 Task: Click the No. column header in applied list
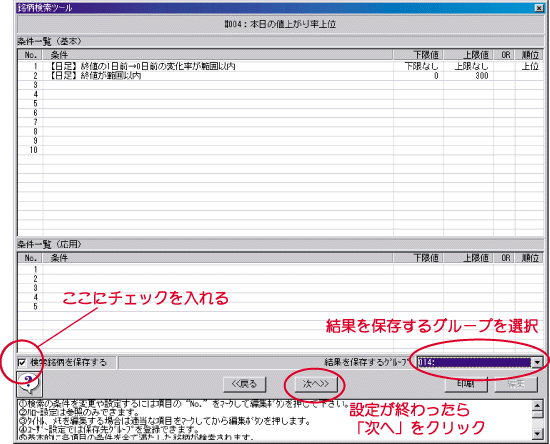[x=30, y=258]
